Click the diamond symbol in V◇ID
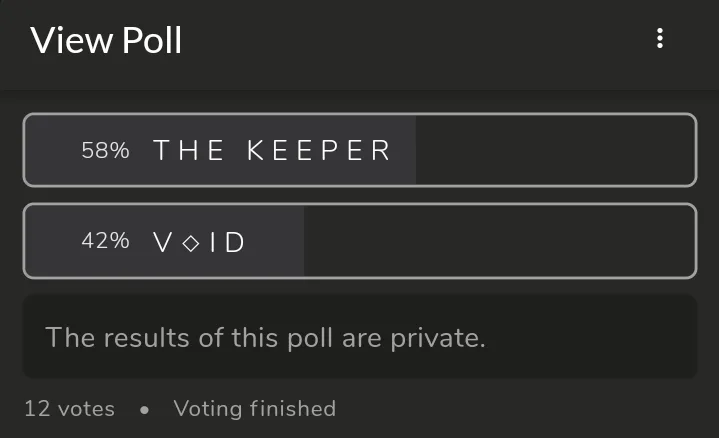The height and width of the screenshot is (438, 719). click(190, 243)
